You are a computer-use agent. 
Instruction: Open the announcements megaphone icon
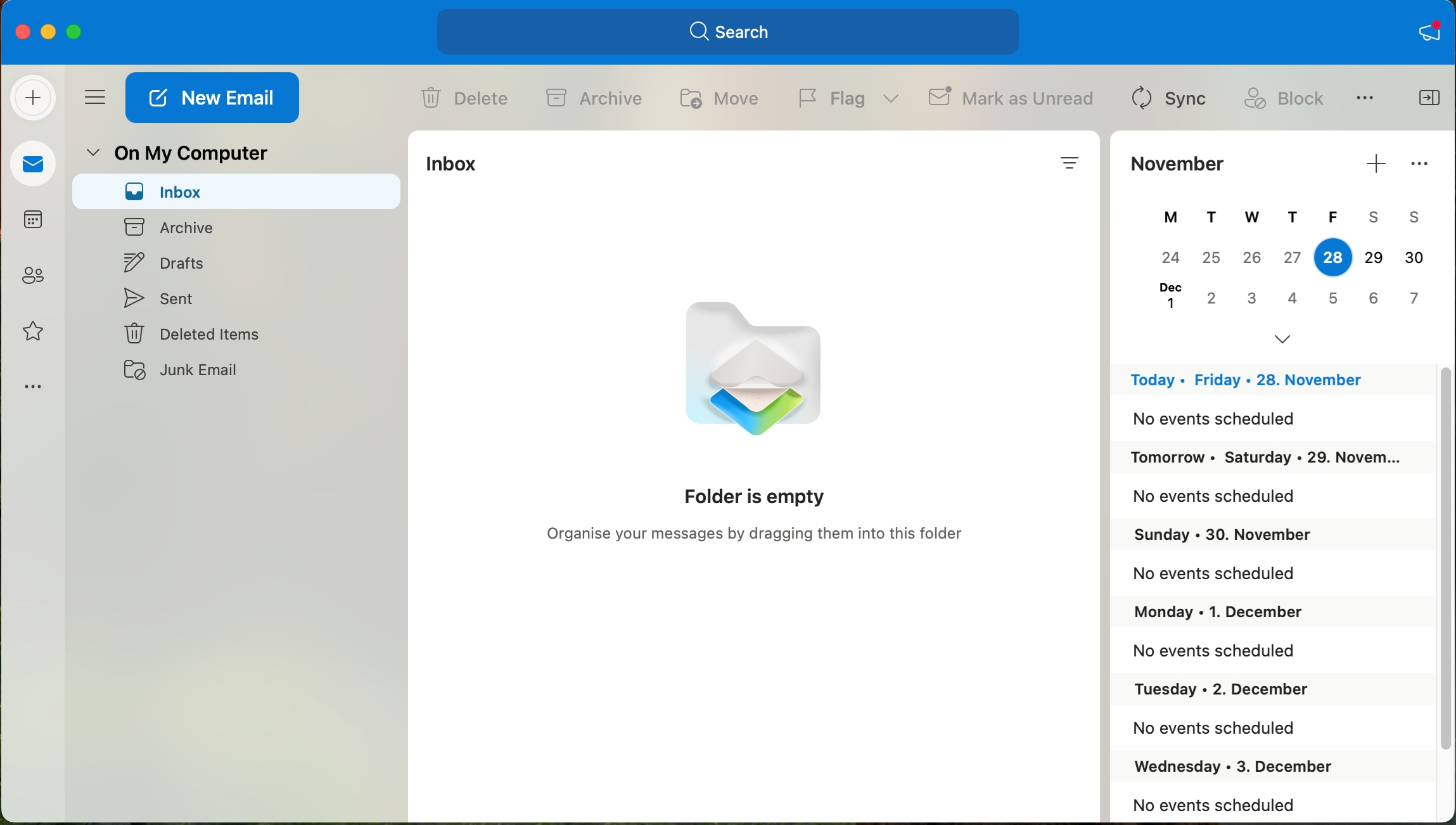(1429, 32)
